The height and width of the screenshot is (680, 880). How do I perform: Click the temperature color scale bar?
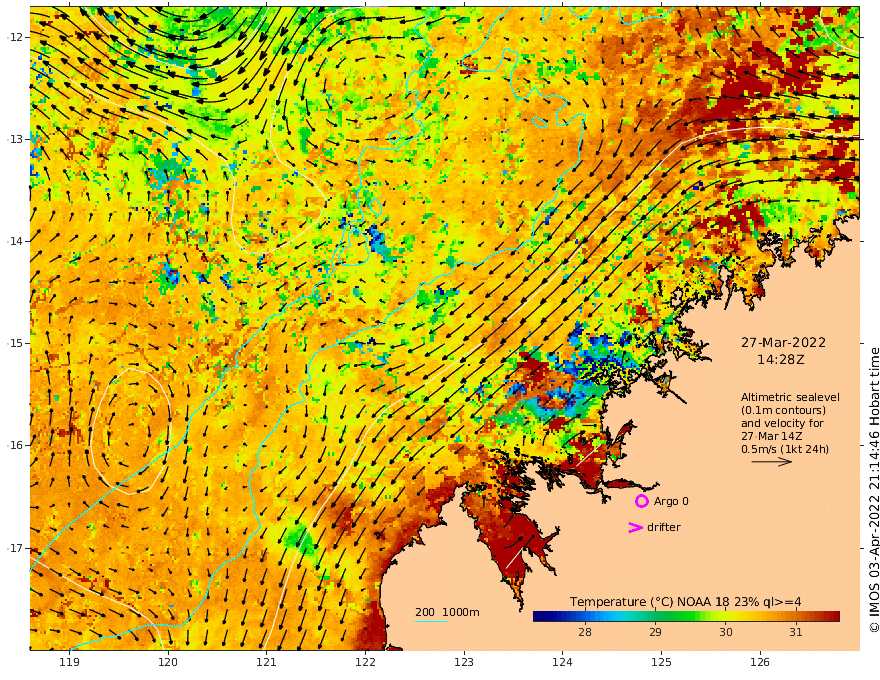[686, 617]
